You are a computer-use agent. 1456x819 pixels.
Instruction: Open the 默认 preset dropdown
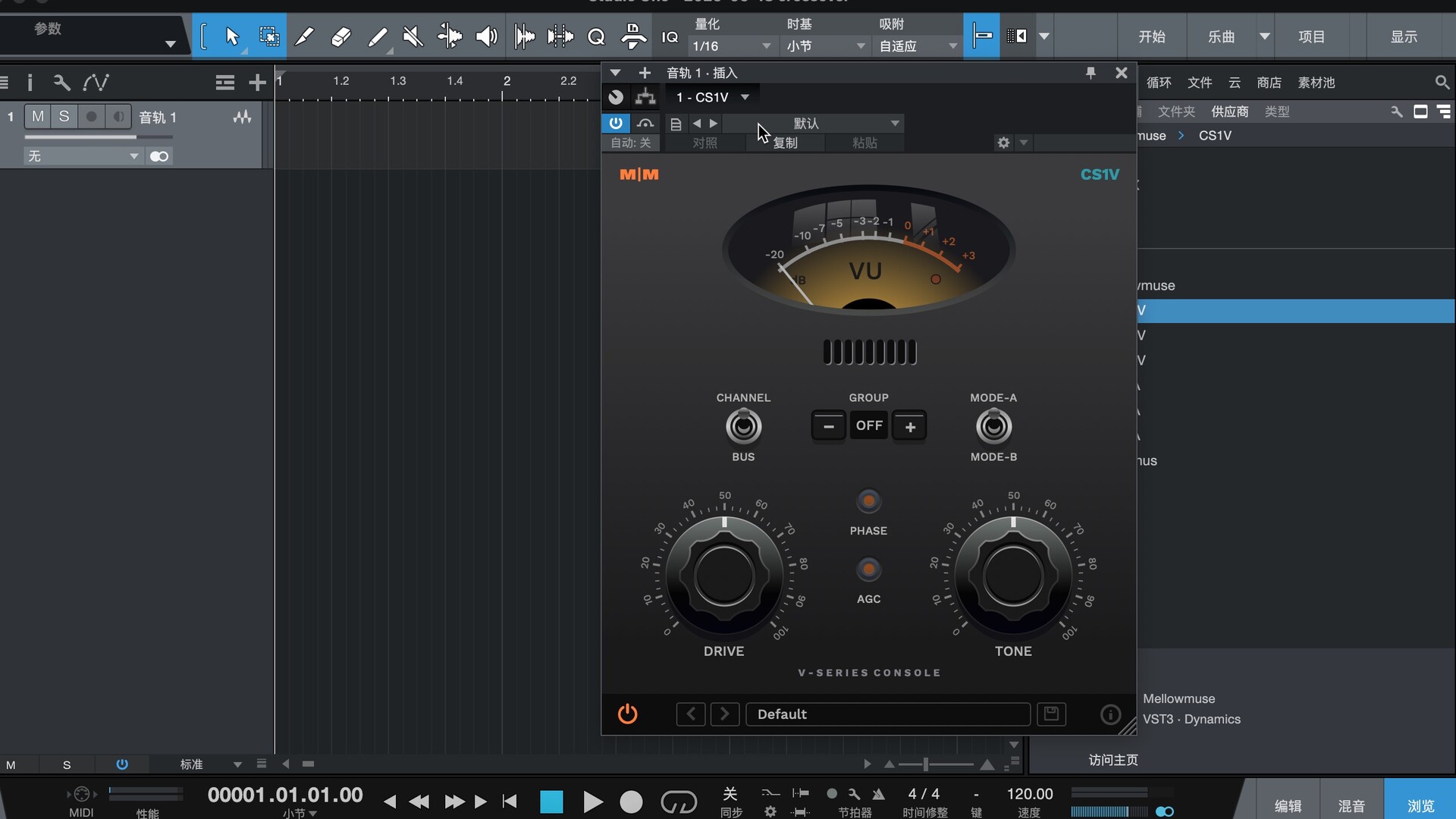pos(814,123)
